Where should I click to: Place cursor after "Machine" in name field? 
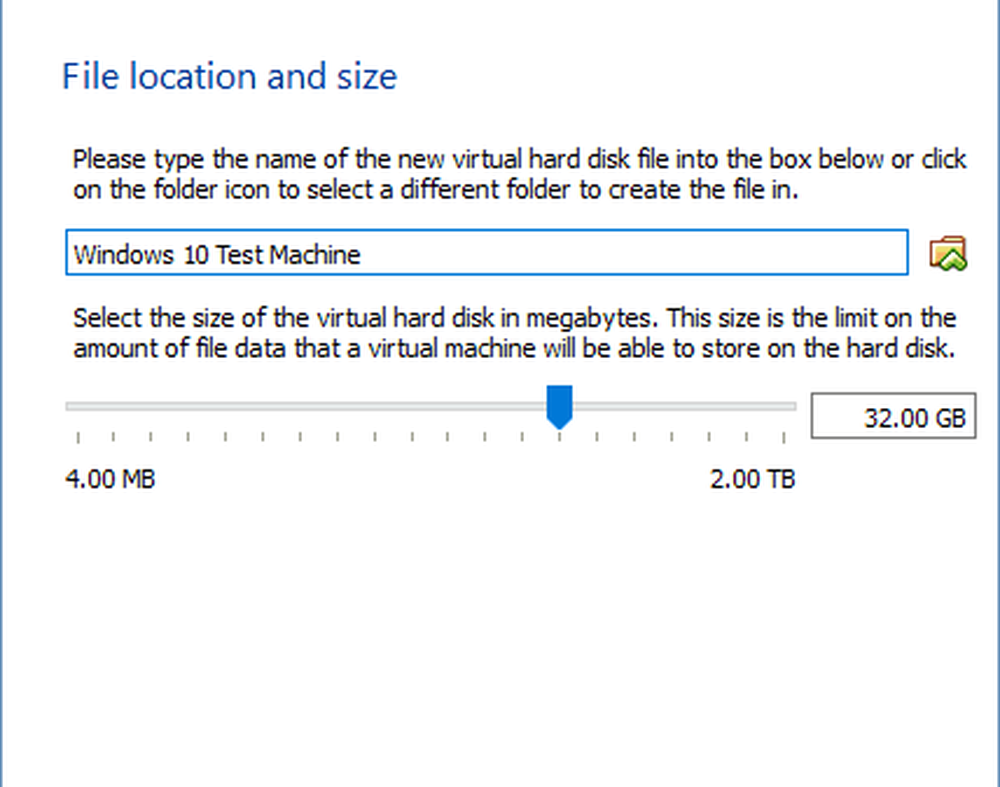[364, 254]
